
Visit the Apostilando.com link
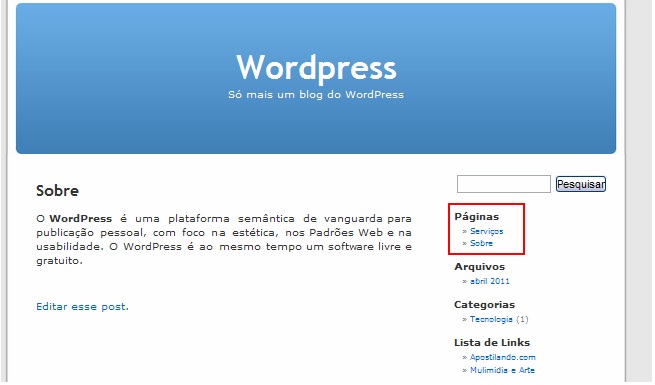click(503, 357)
